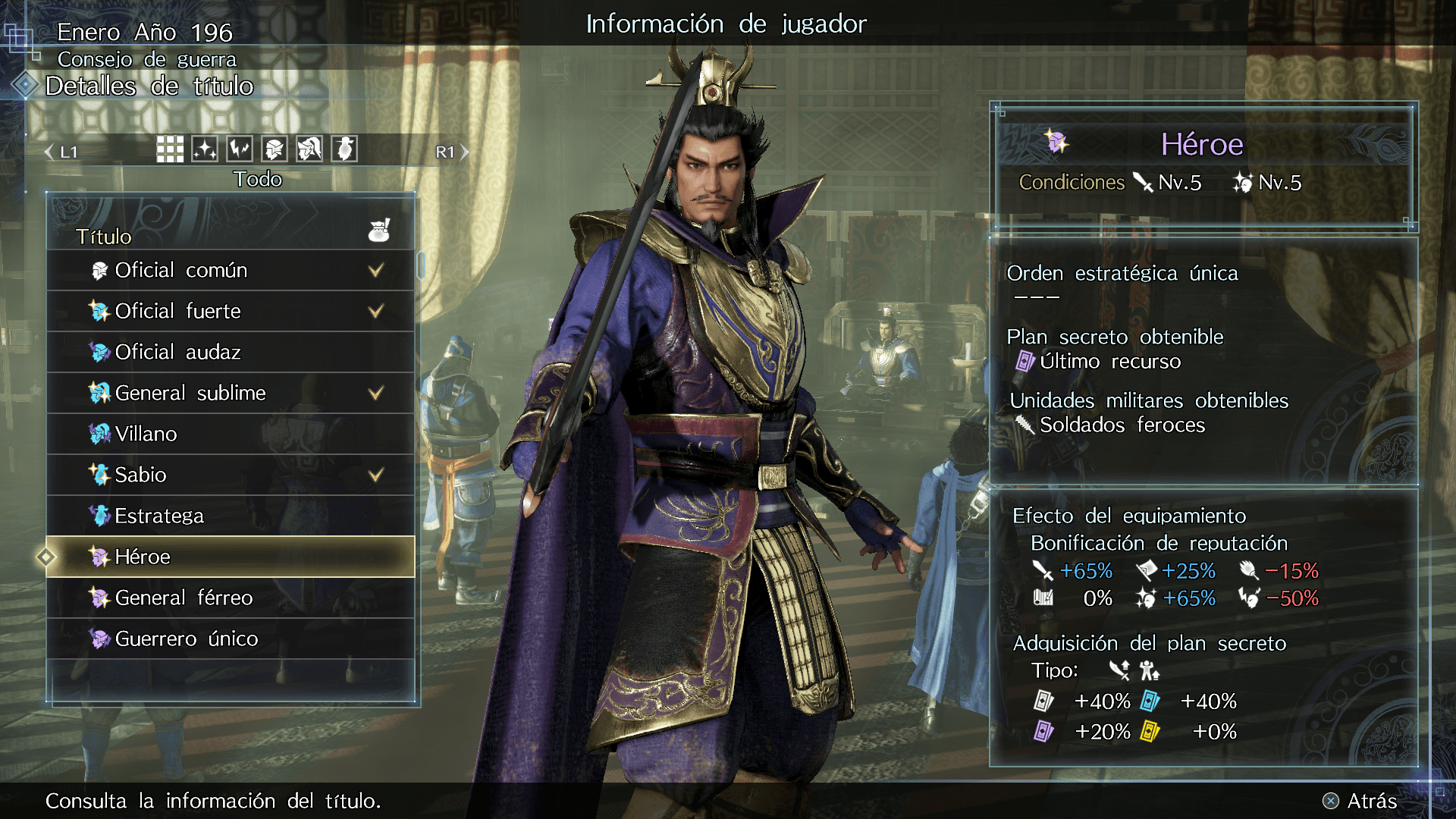The width and height of the screenshot is (1456, 819).
Task: Select the Guerrero único title
Action: coord(231,639)
